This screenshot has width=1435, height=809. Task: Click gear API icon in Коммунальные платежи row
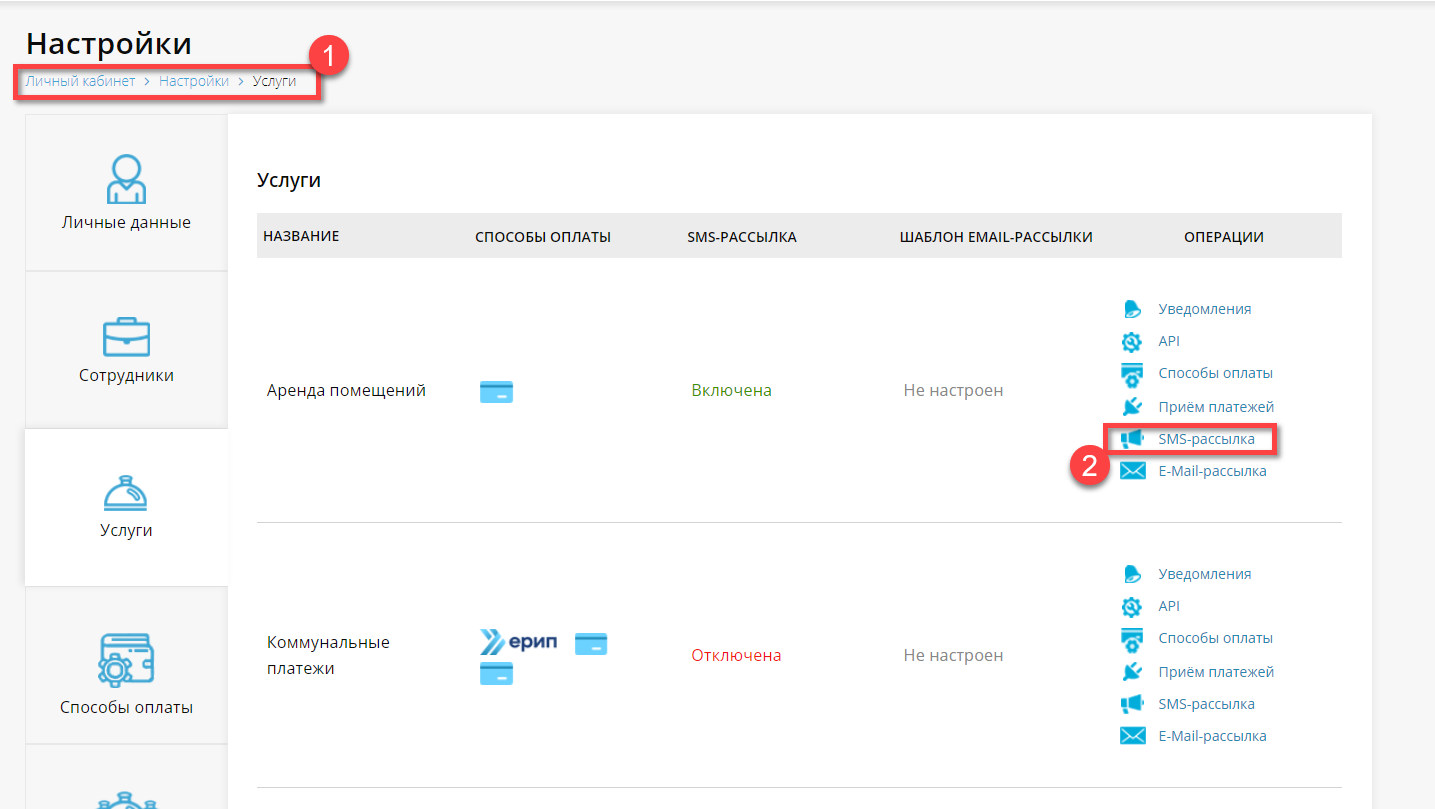click(x=1132, y=606)
